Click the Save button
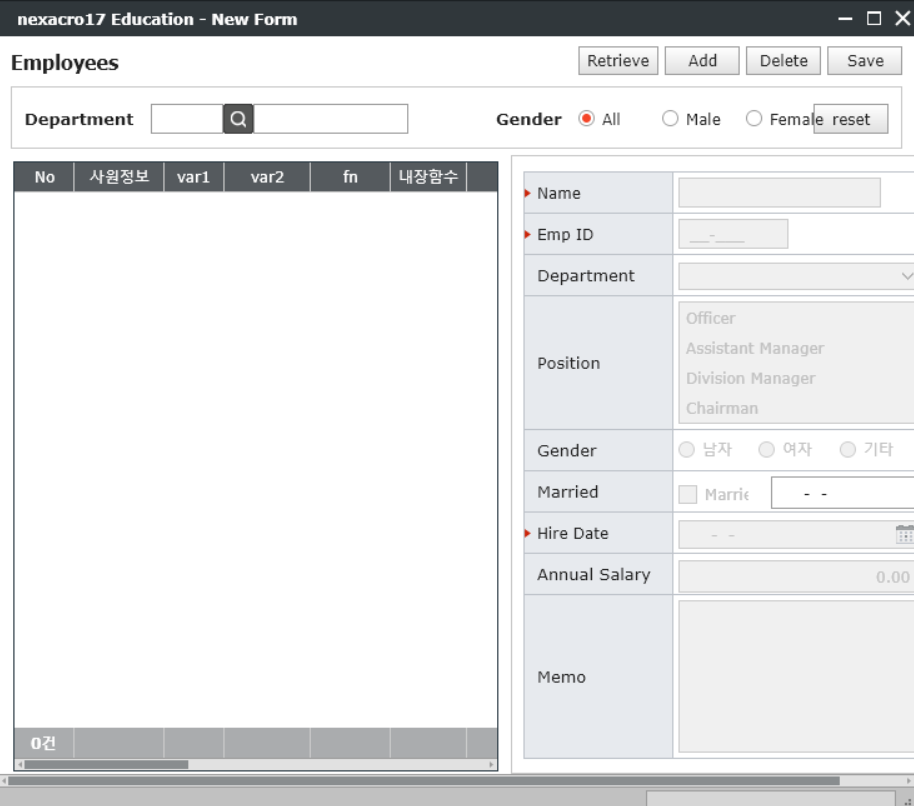Viewport: 914px width, 806px height. coord(865,61)
